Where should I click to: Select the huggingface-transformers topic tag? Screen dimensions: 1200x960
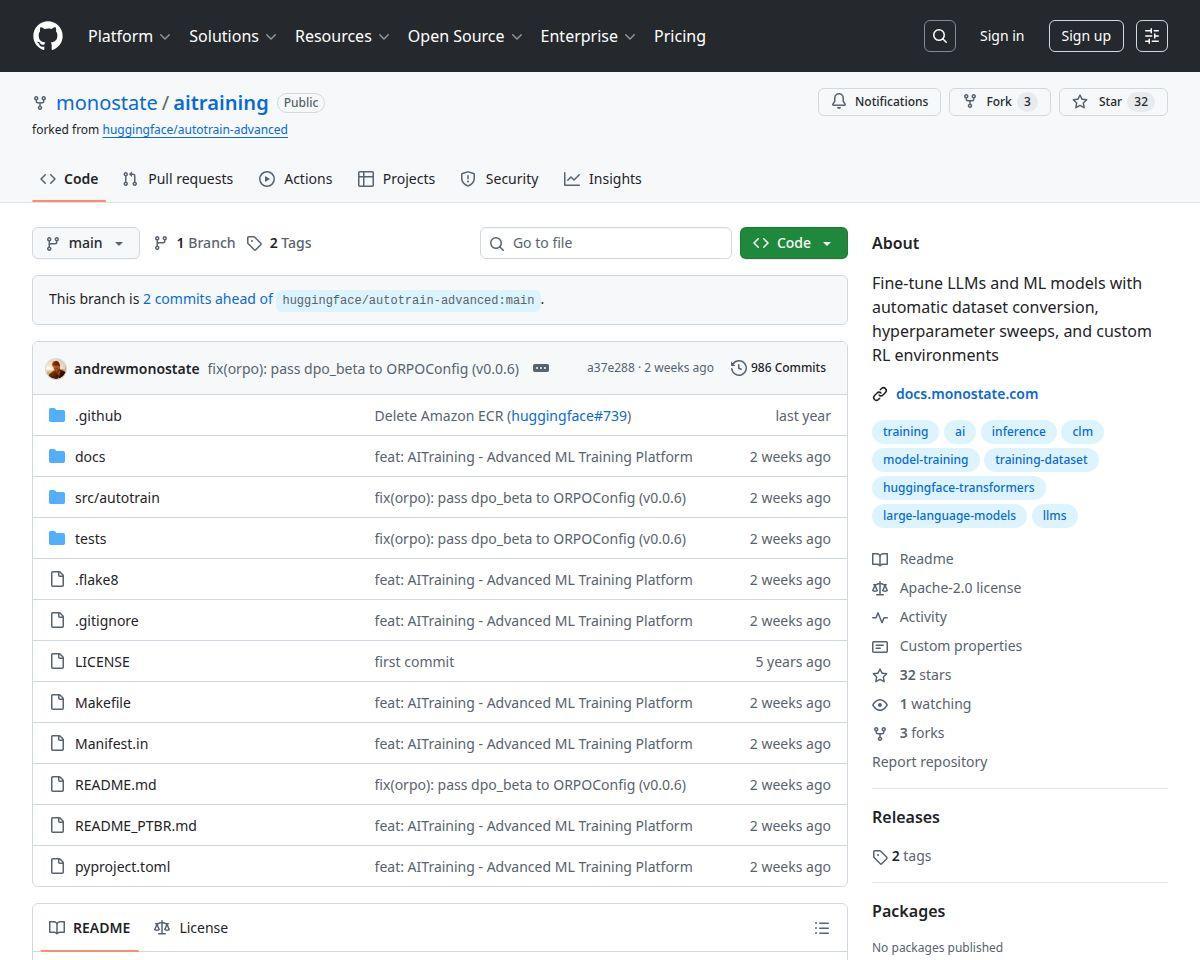tap(959, 488)
